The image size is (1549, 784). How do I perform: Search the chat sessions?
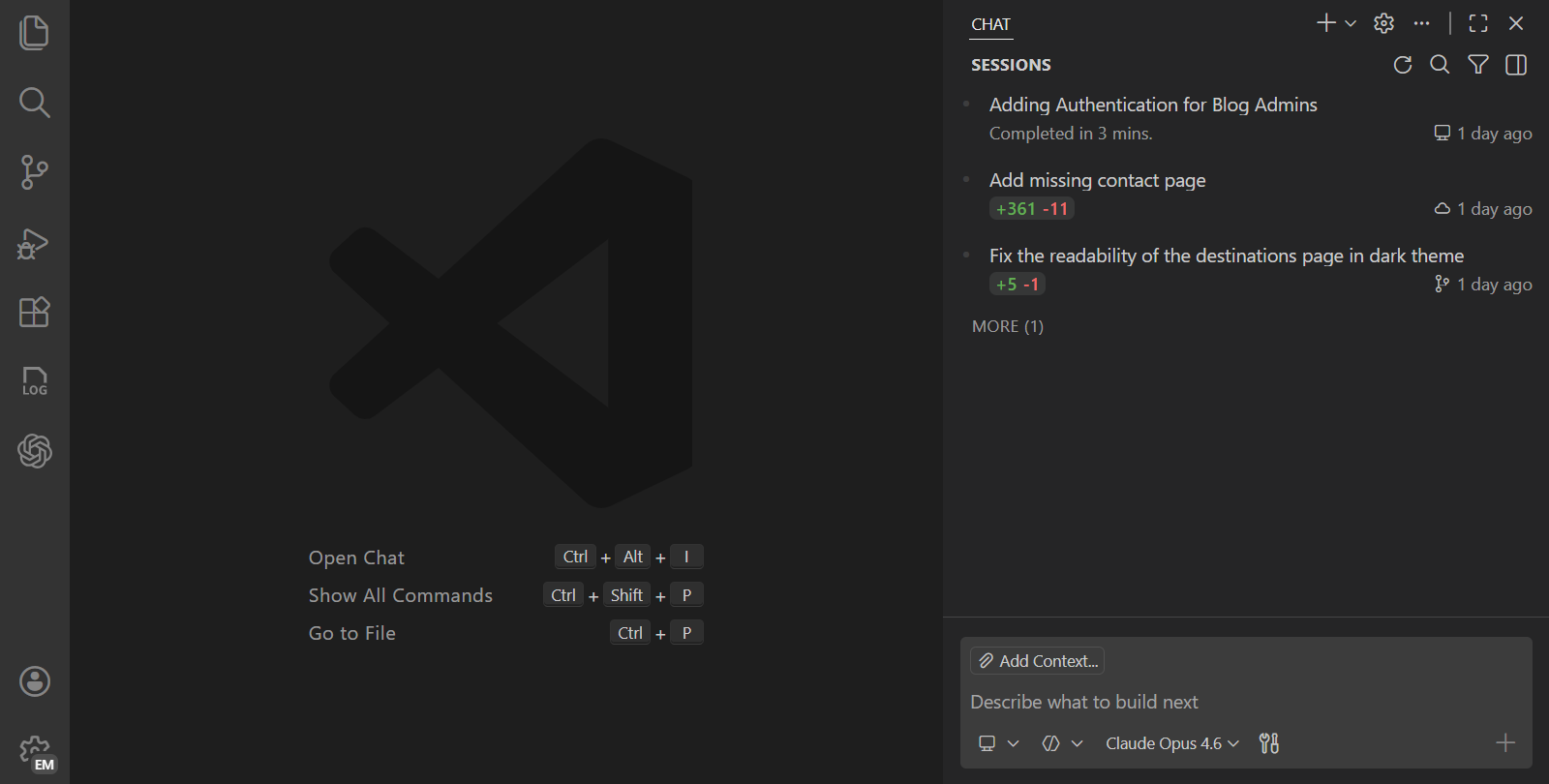pyautogui.click(x=1440, y=65)
